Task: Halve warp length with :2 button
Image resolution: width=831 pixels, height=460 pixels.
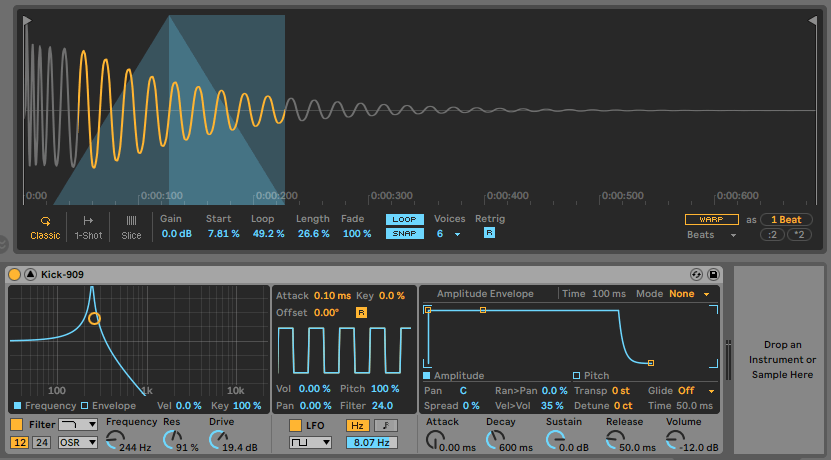Action: [x=772, y=234]
